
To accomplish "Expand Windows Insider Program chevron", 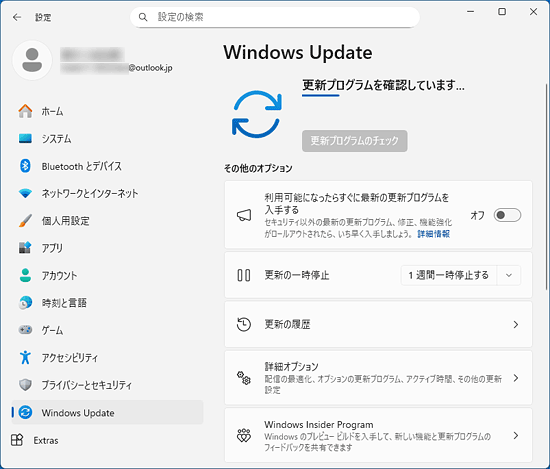I will [516, 435].
